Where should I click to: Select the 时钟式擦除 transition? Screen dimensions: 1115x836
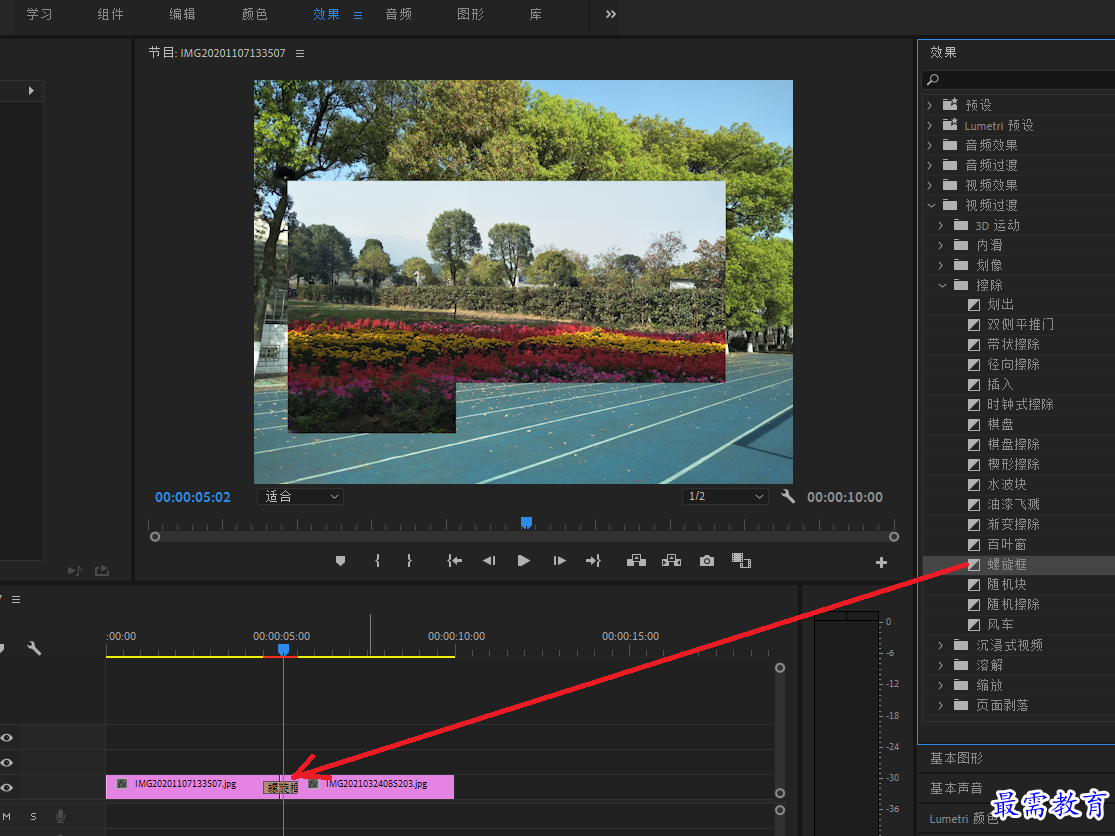point(1020,404)
